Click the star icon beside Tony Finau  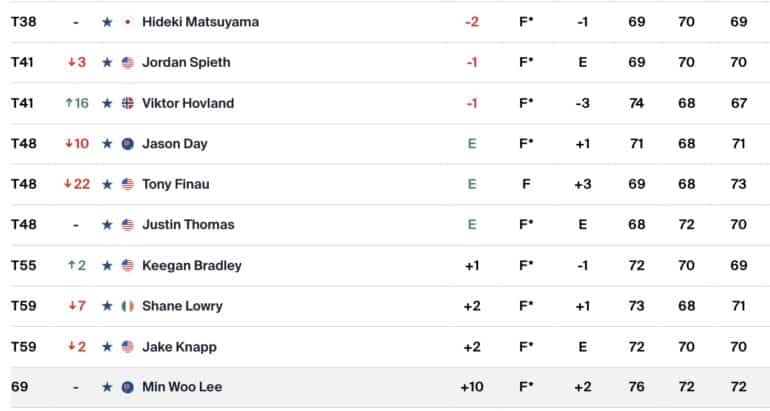pyautogui.click(x=107, y=184)
